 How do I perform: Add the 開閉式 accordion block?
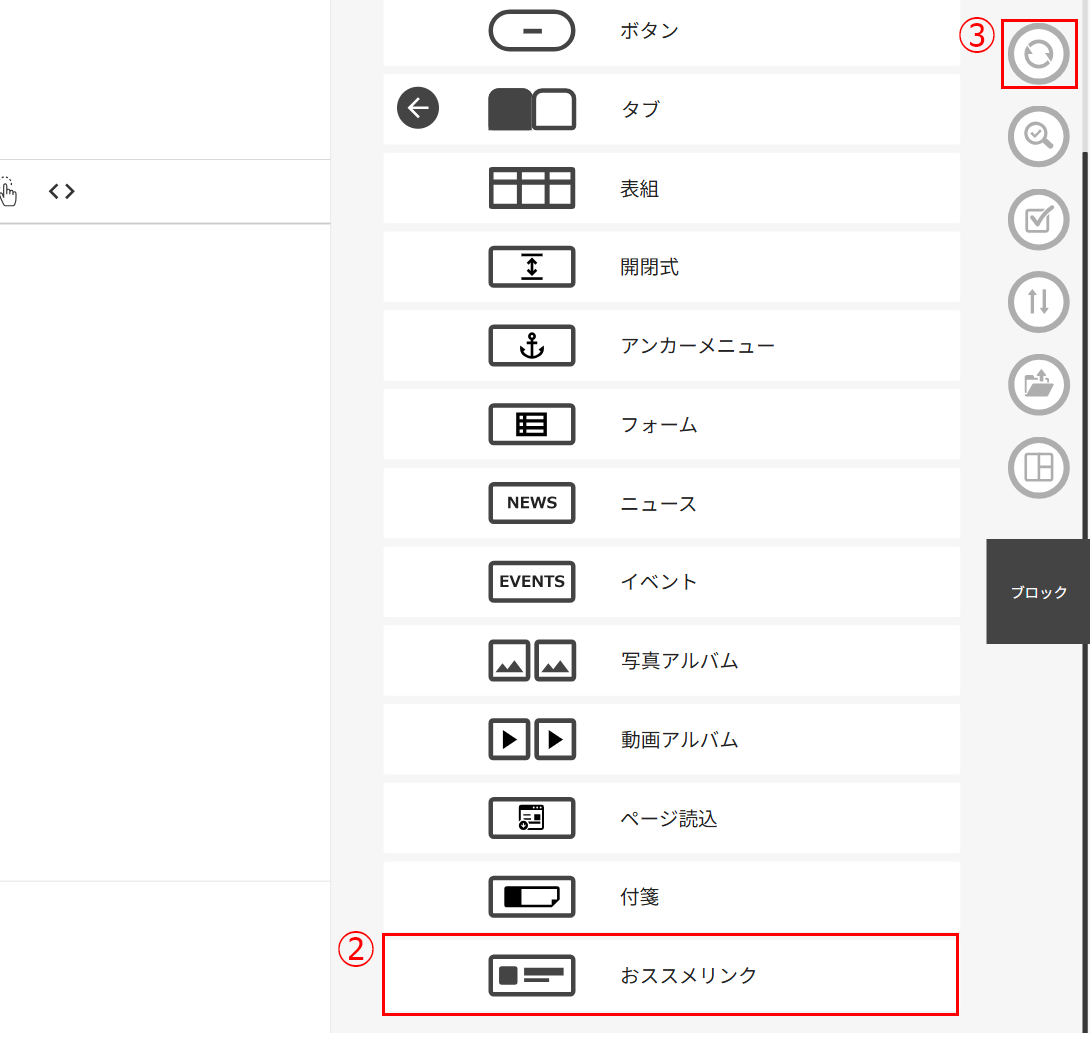click(671, 266)
